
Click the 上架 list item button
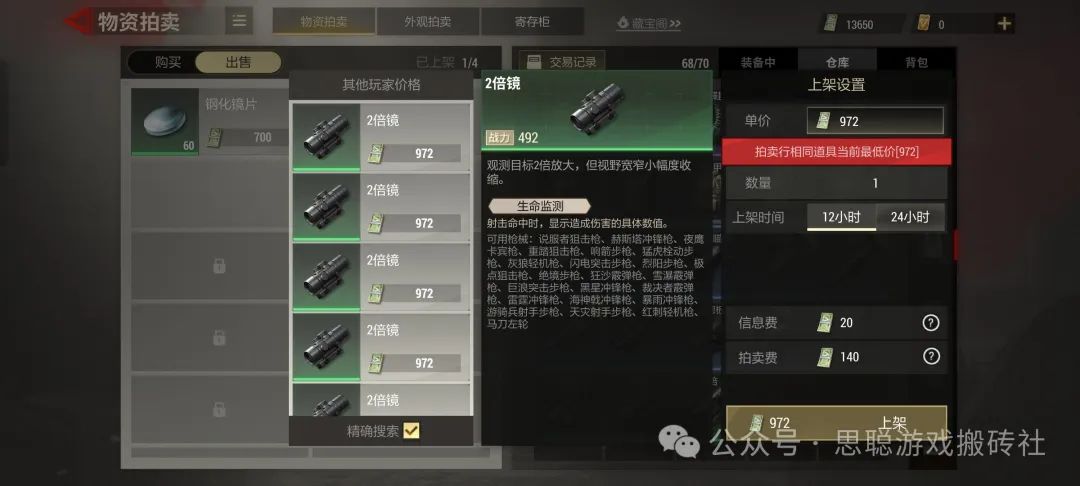point(836,422)
